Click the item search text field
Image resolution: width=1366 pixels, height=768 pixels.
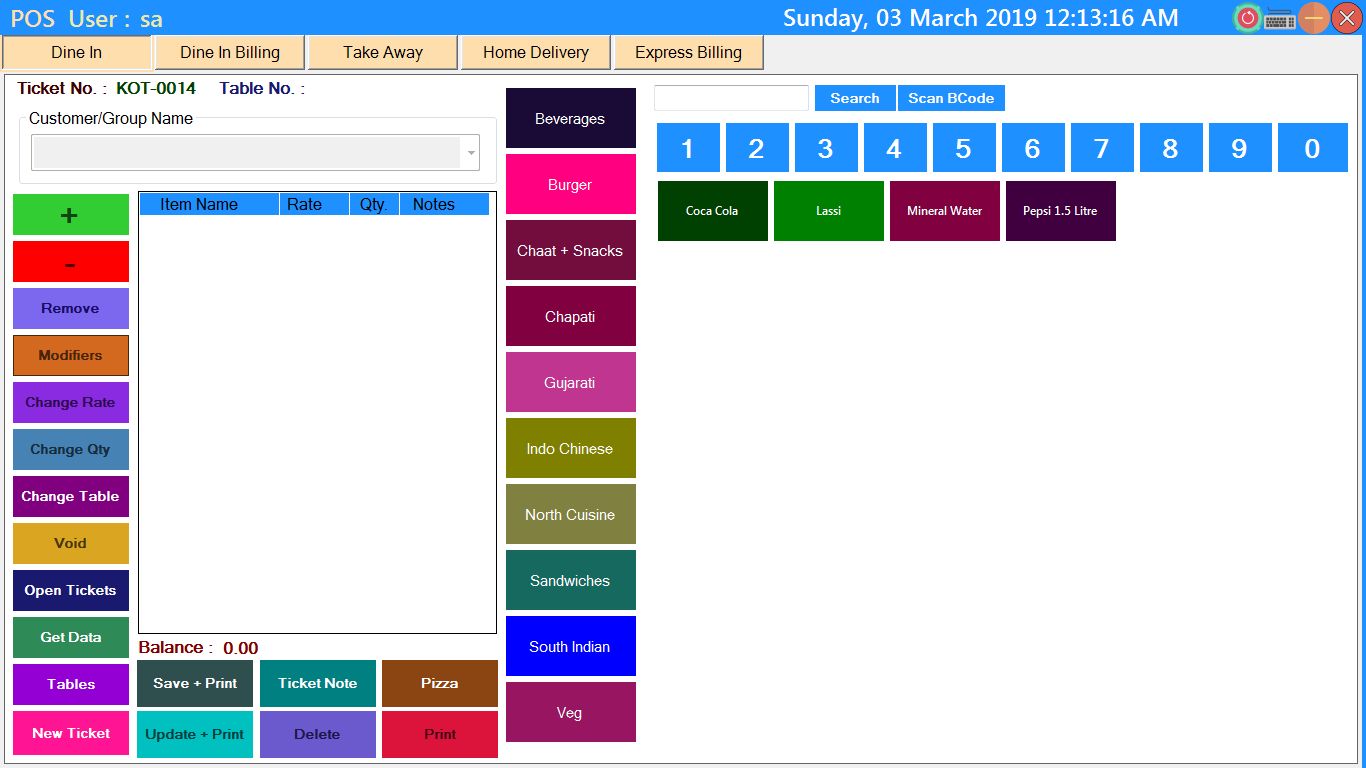tap(731, 98)
